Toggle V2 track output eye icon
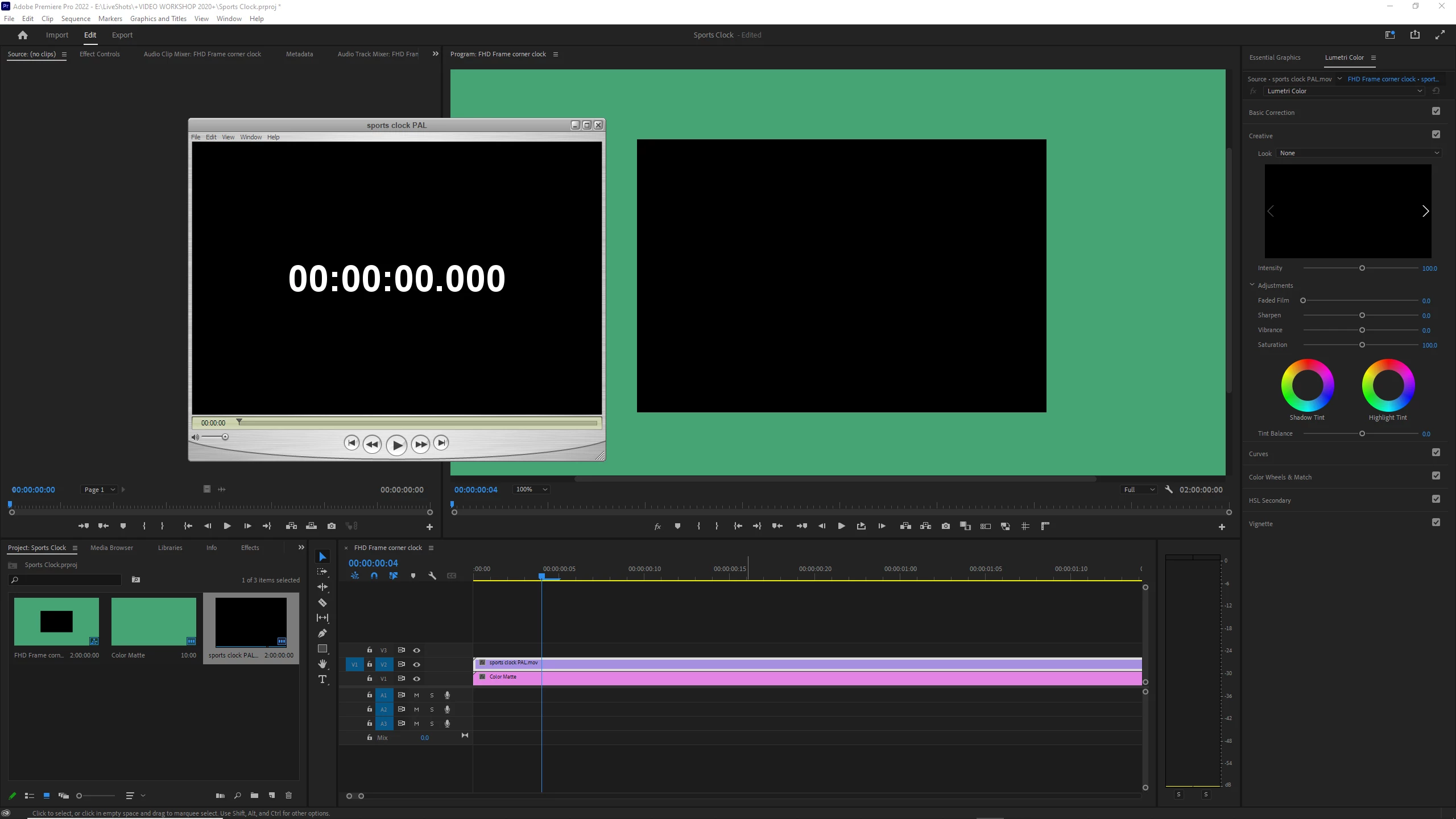1456x819 pixels. [x=416, y=664]
